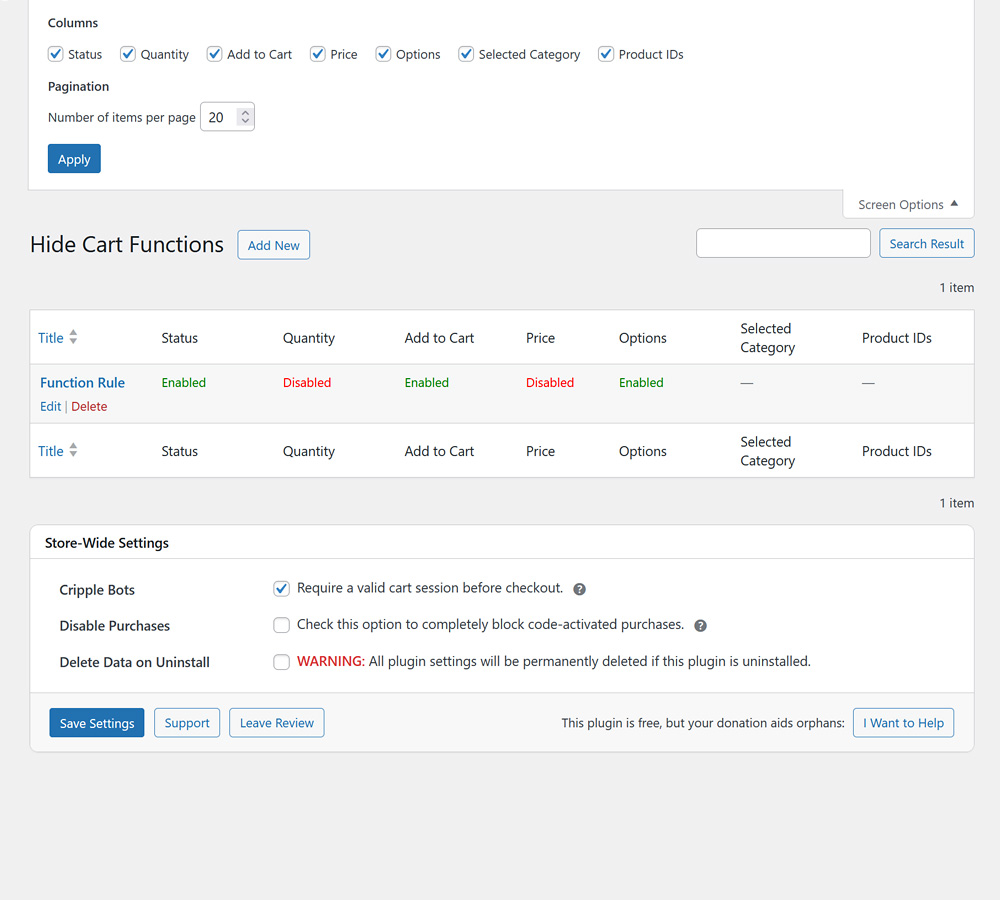This screenshot has height=900, width=1000.
Task: Enable the Disable Purchases option
Action: 281,625
